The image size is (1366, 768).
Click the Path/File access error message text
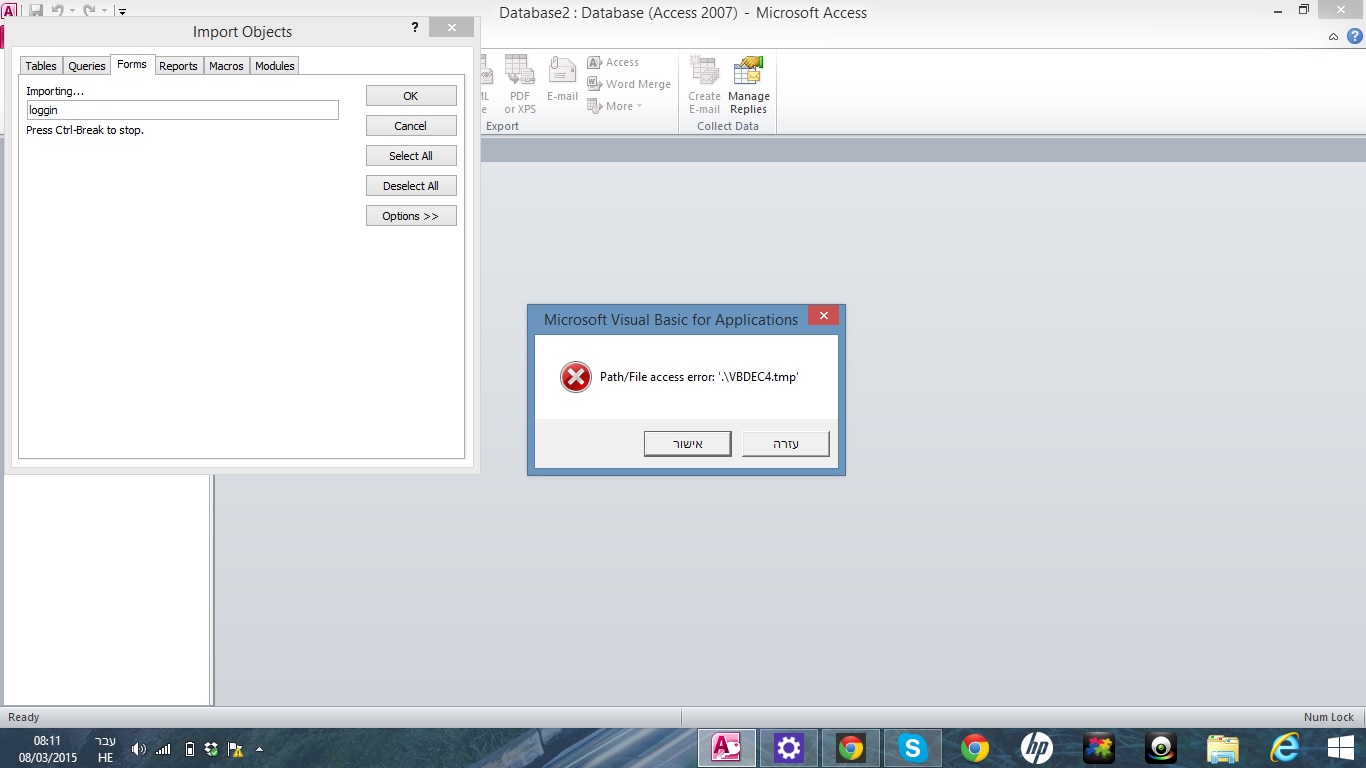point(699,377)
